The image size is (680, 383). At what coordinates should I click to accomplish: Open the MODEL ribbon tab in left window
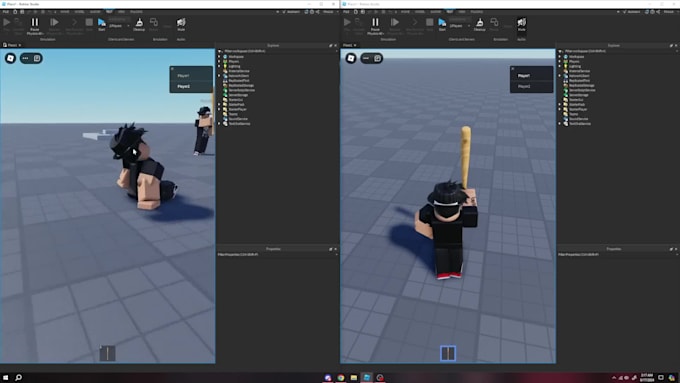[79, 12]
